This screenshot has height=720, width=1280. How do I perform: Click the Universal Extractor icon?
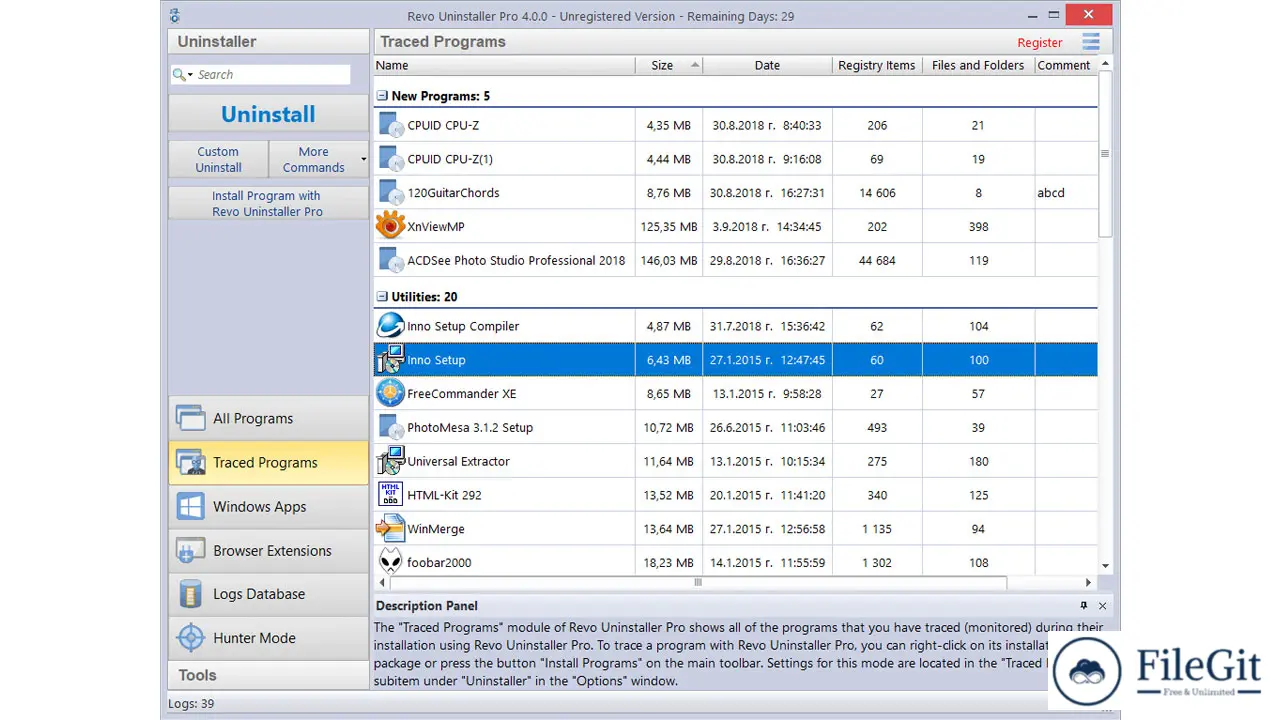390,461
